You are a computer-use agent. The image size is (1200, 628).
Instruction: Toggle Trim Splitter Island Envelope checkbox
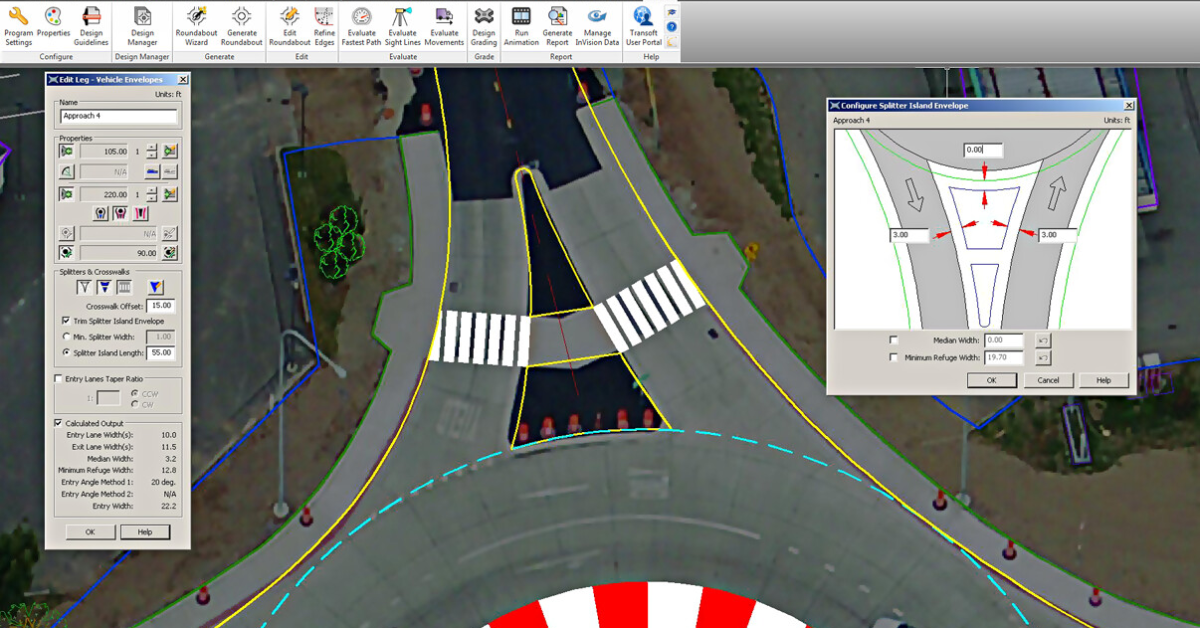(x=66, y=321)
